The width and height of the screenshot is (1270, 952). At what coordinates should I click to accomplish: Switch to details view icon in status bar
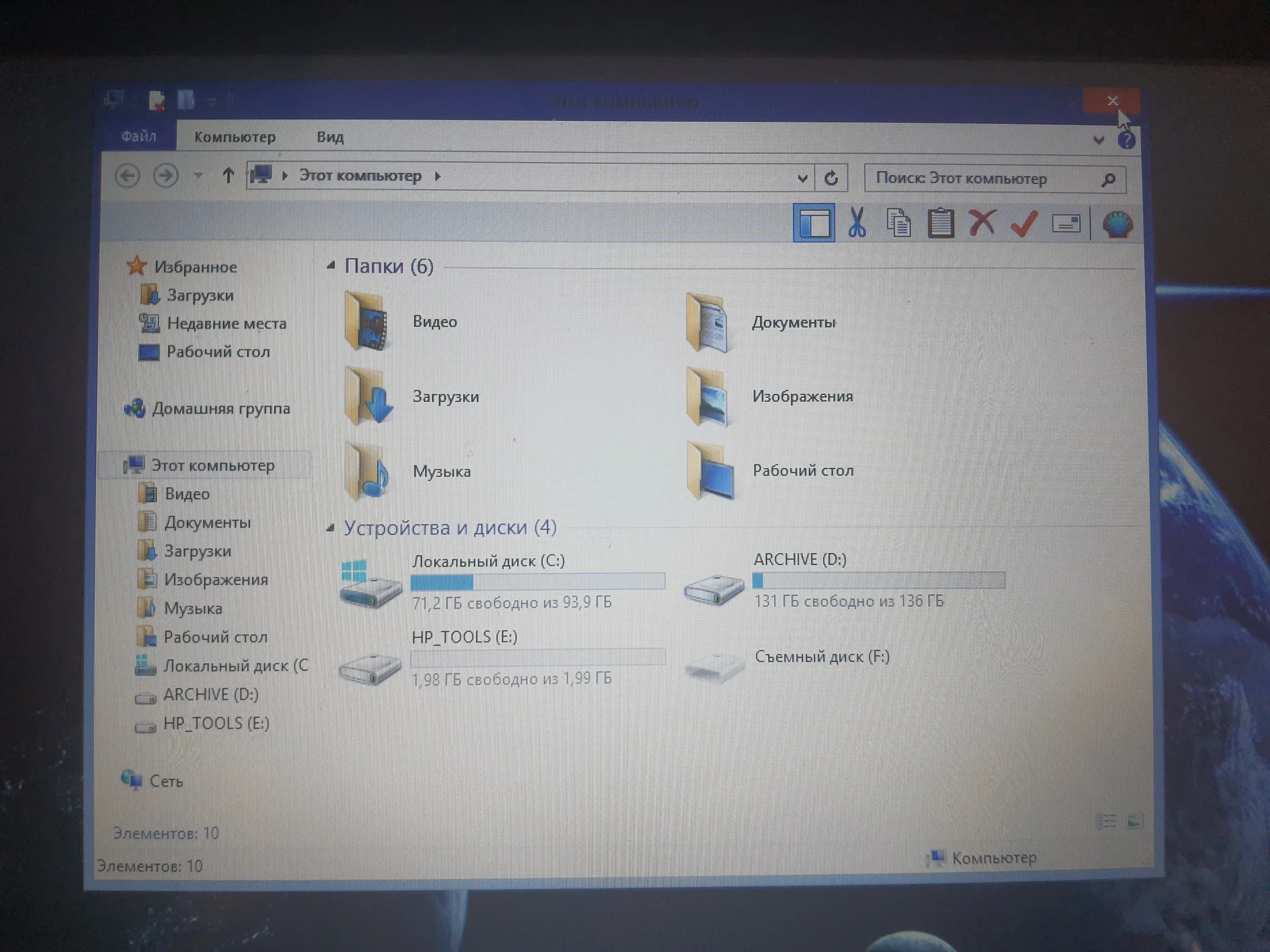(1106, 821)
